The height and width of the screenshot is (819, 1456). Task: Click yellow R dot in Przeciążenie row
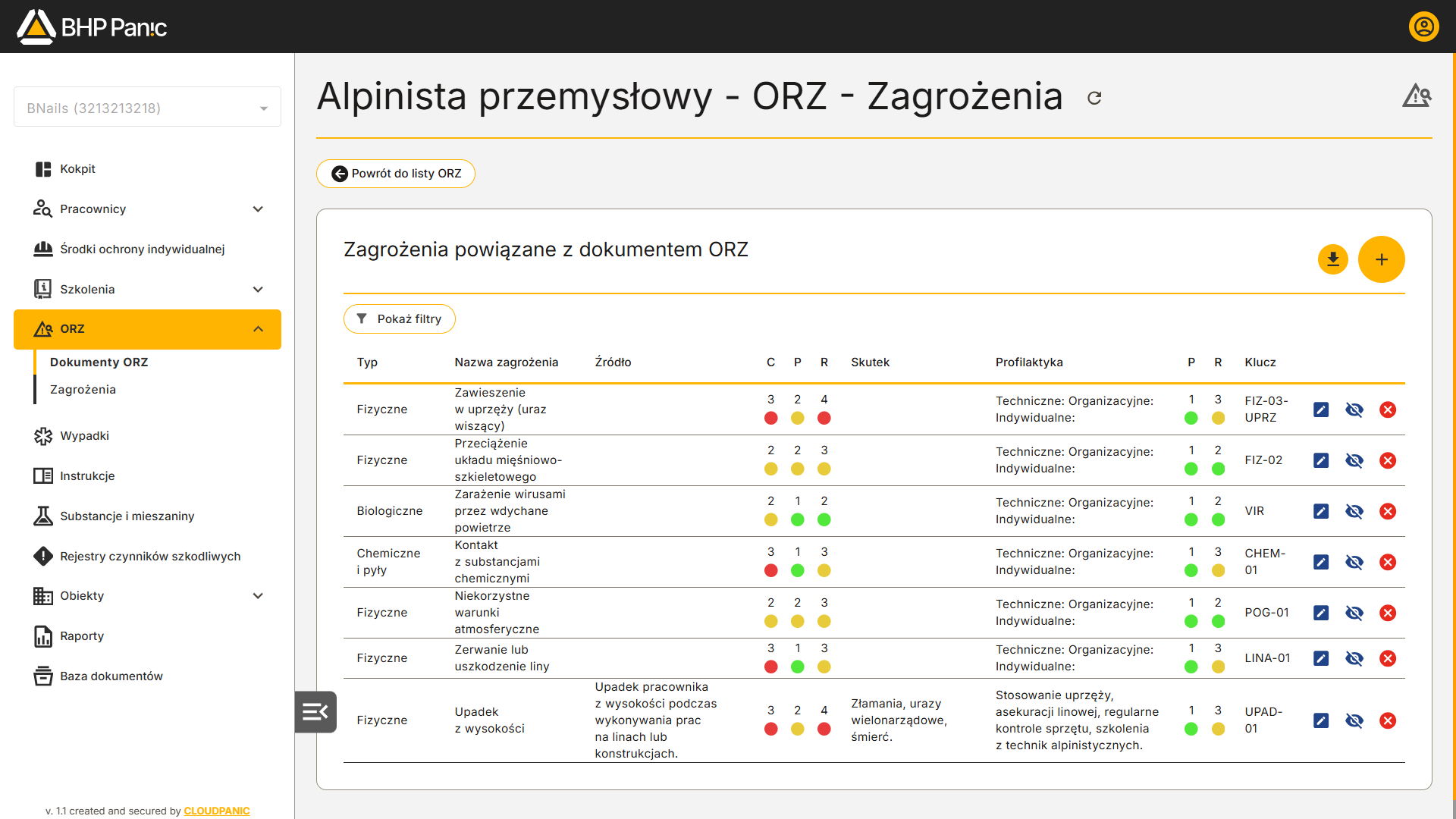(x=824, y=469)
